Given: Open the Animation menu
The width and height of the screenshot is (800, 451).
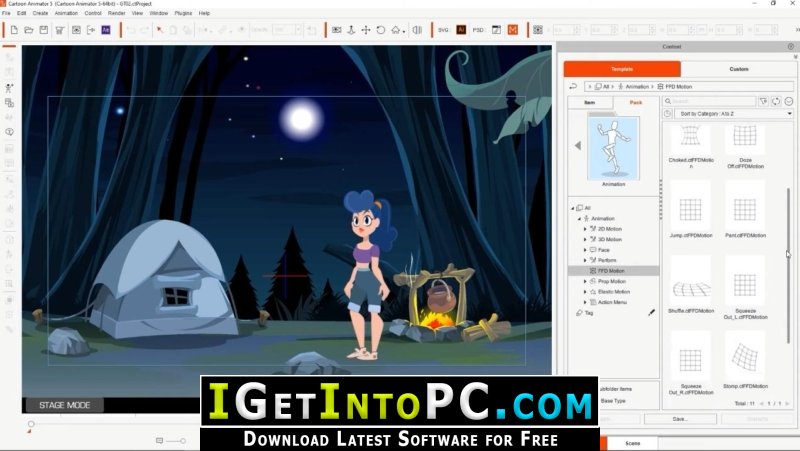Looking at the screenshot, I should coord(66,13).
